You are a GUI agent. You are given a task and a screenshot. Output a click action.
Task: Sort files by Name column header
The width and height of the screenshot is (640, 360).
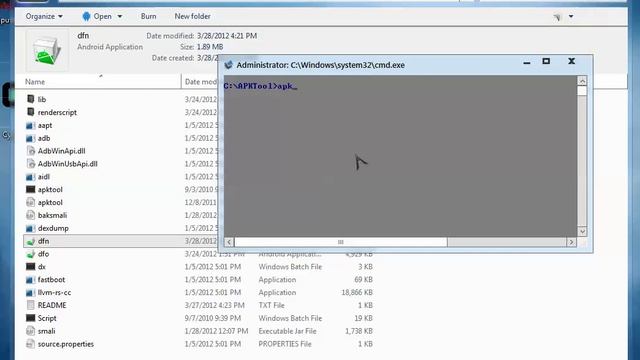[x=98, y=82]
